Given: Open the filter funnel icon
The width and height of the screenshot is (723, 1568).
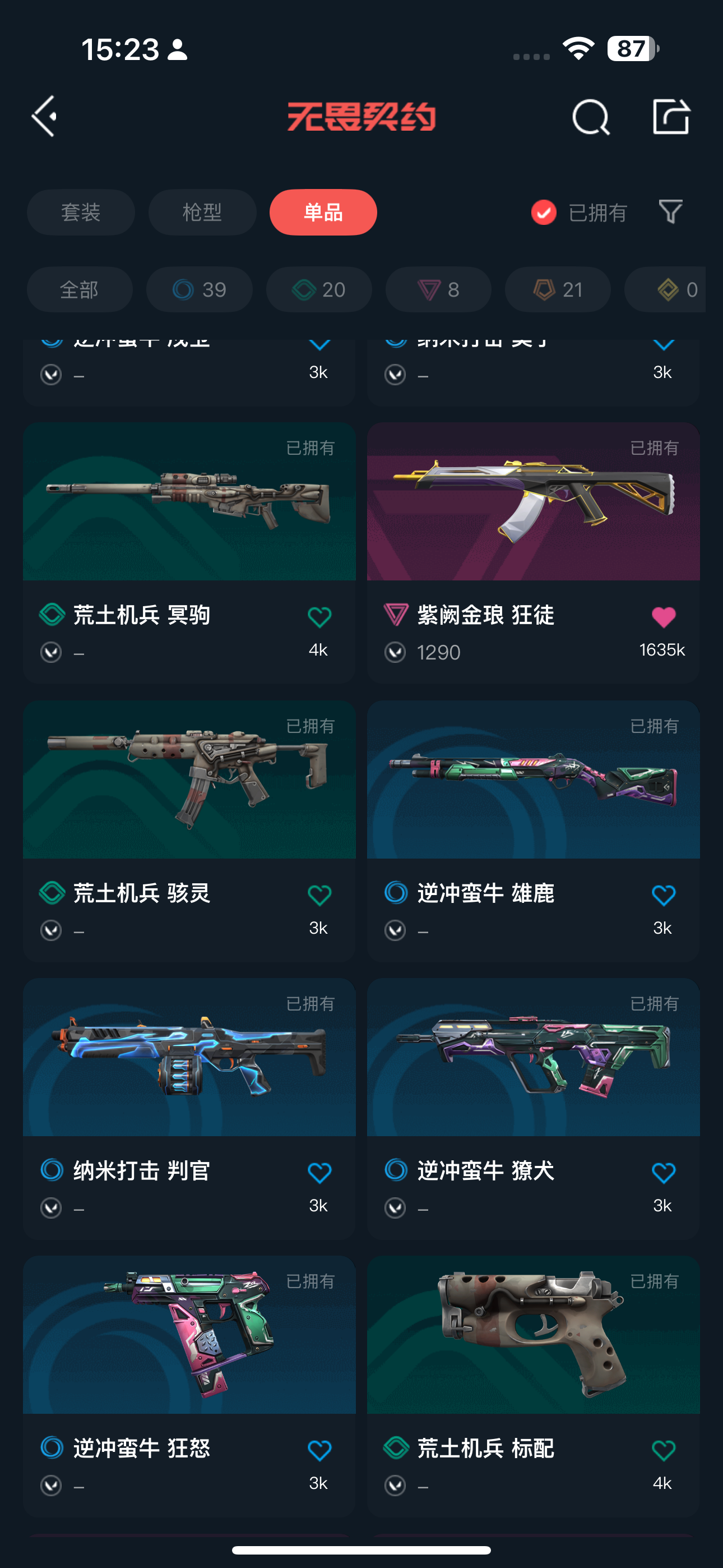Looking at the screenshot, I should 671,212.
